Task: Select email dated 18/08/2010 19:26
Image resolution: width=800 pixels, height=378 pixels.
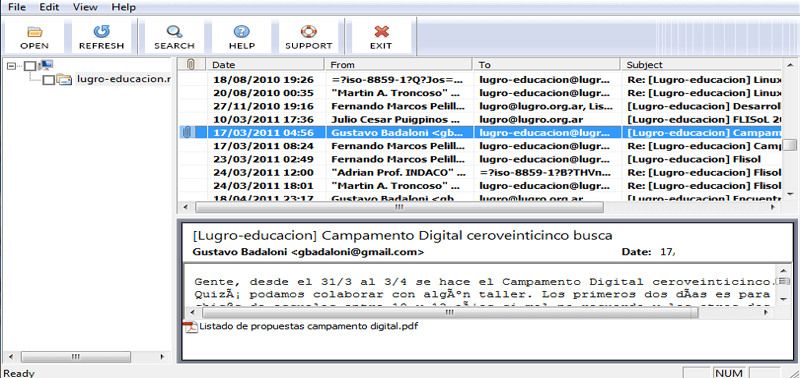Action: (x=480, y=80)
